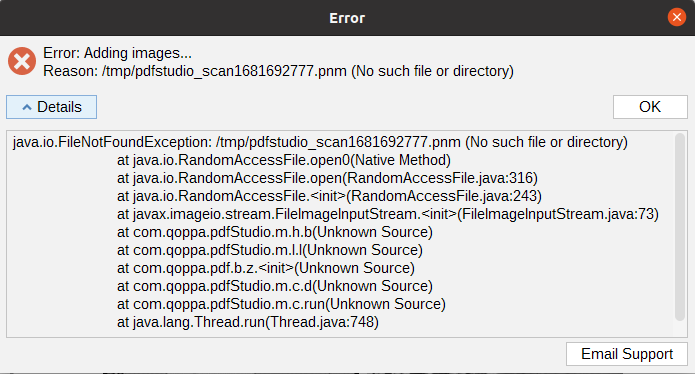695x374 pixels.
Task: Collapse the Details section
Action: click(x=51, y=107)
